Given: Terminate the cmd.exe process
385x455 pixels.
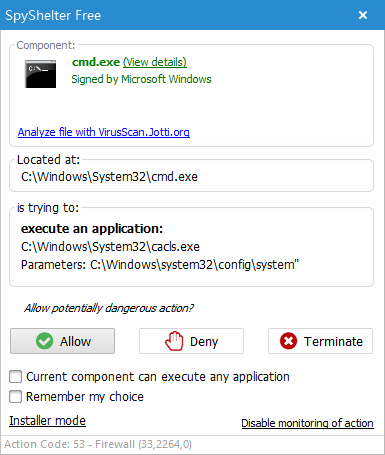Looking at the screenshot, I should coord(320,341).
